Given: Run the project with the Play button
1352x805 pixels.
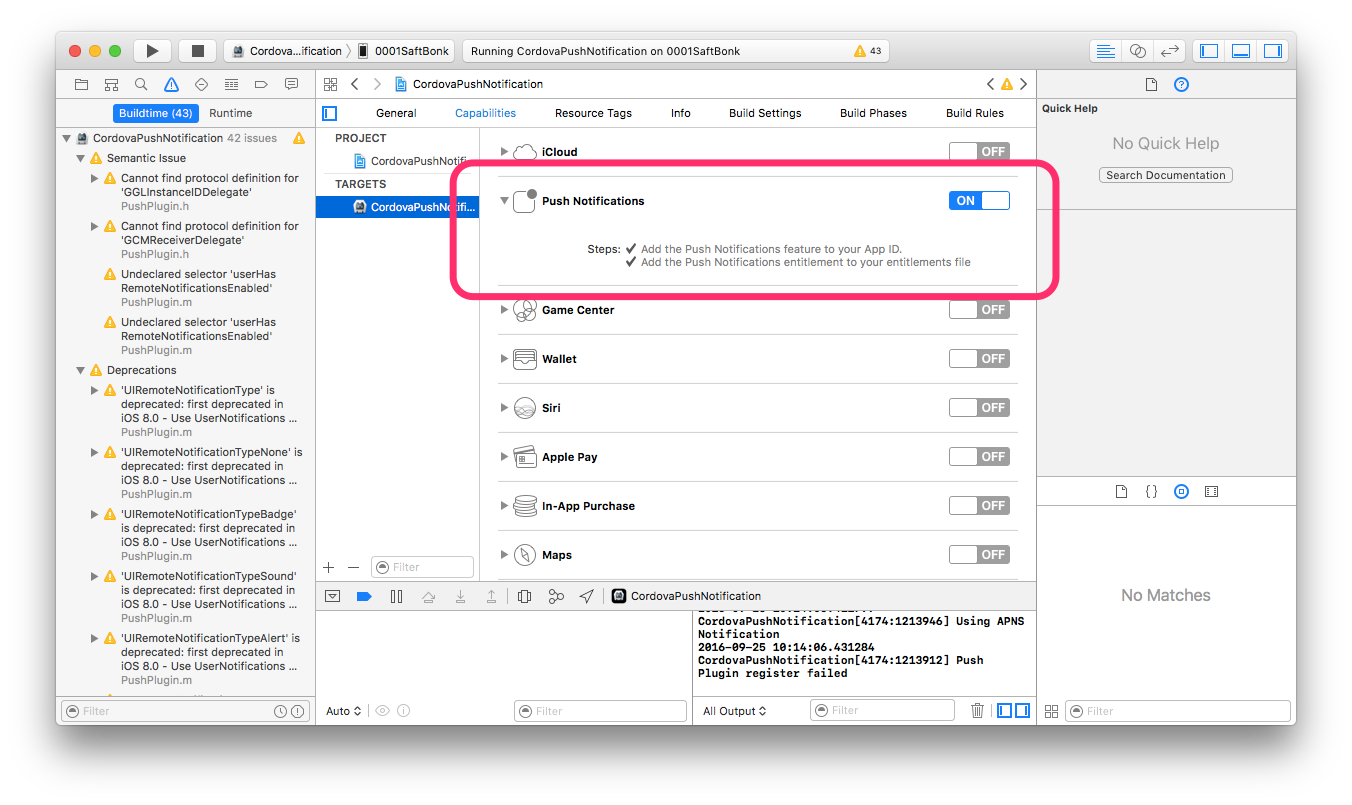Looking at the screenshot, I should coord(152,51).
